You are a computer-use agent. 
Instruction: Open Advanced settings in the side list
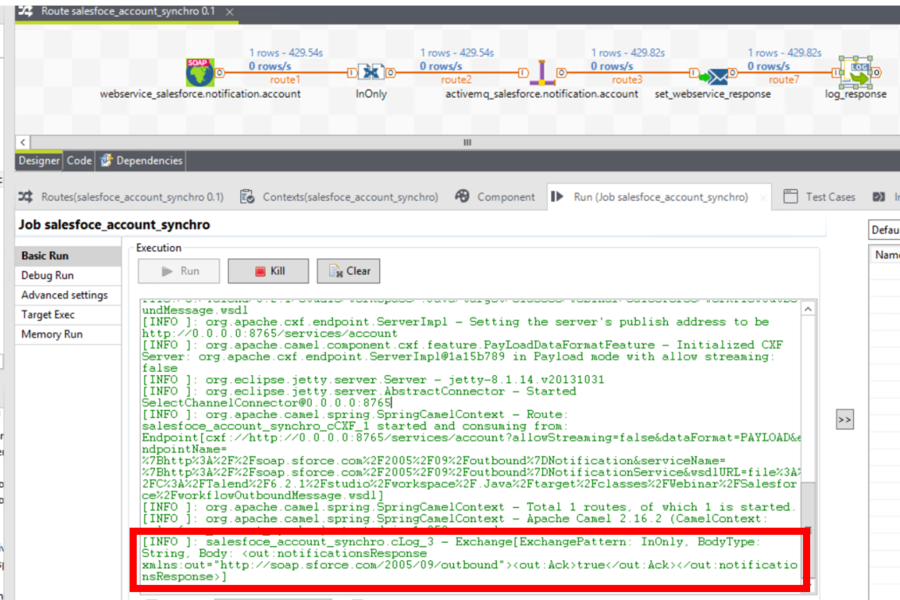coord(68,295)
